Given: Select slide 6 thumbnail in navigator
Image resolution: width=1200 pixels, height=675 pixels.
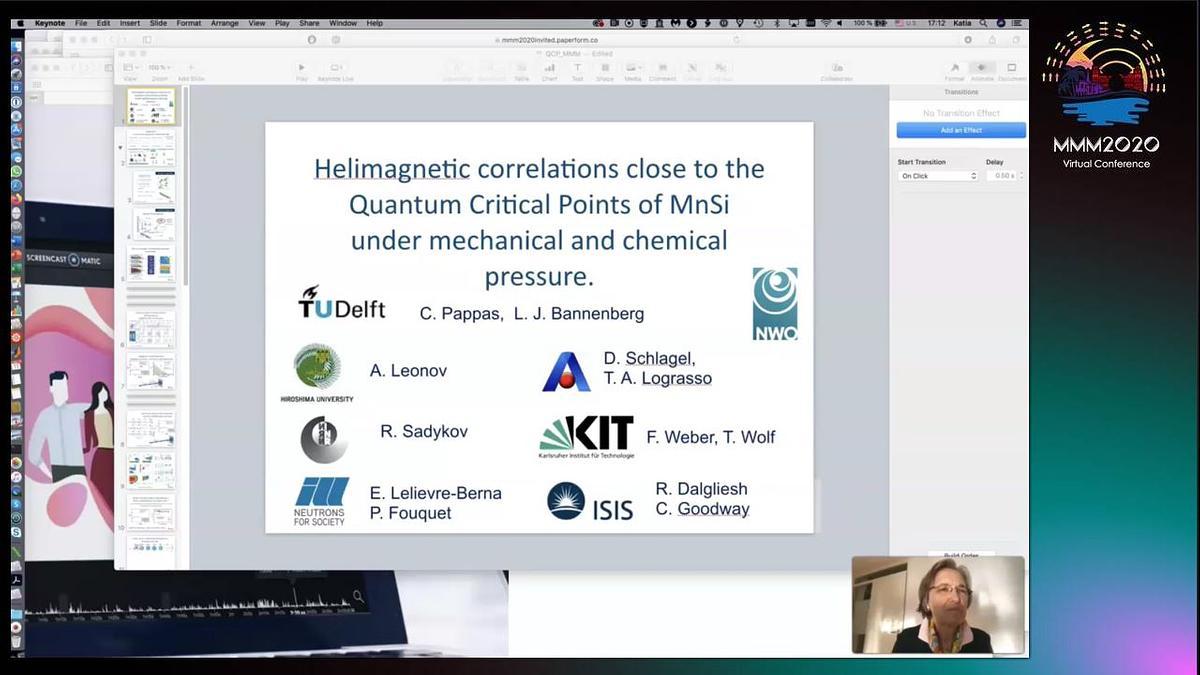Looking at the screenshot, I should click(x=151, y=328).
